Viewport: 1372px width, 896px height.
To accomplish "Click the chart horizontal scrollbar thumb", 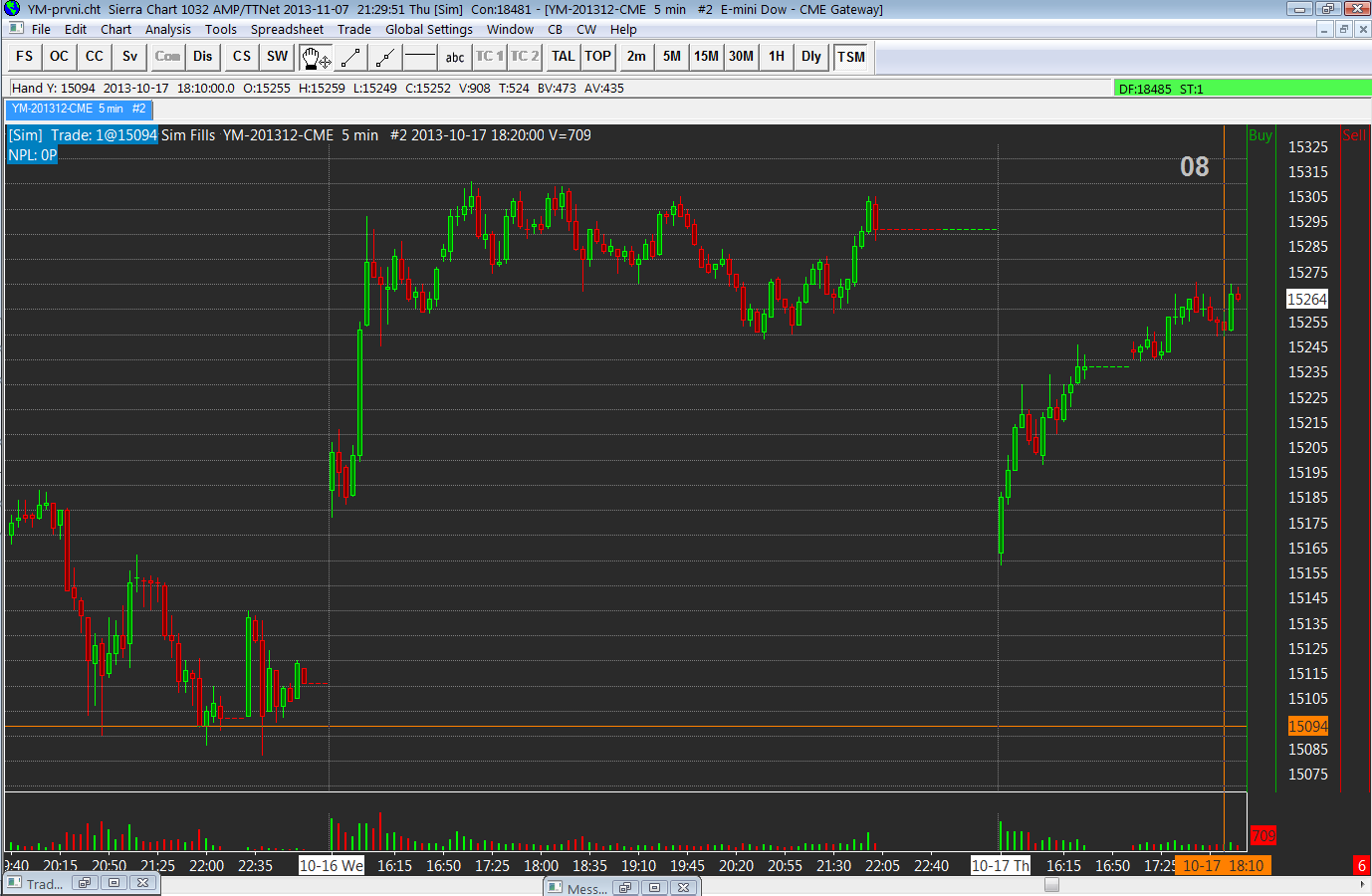I will tap(1051, 884).
